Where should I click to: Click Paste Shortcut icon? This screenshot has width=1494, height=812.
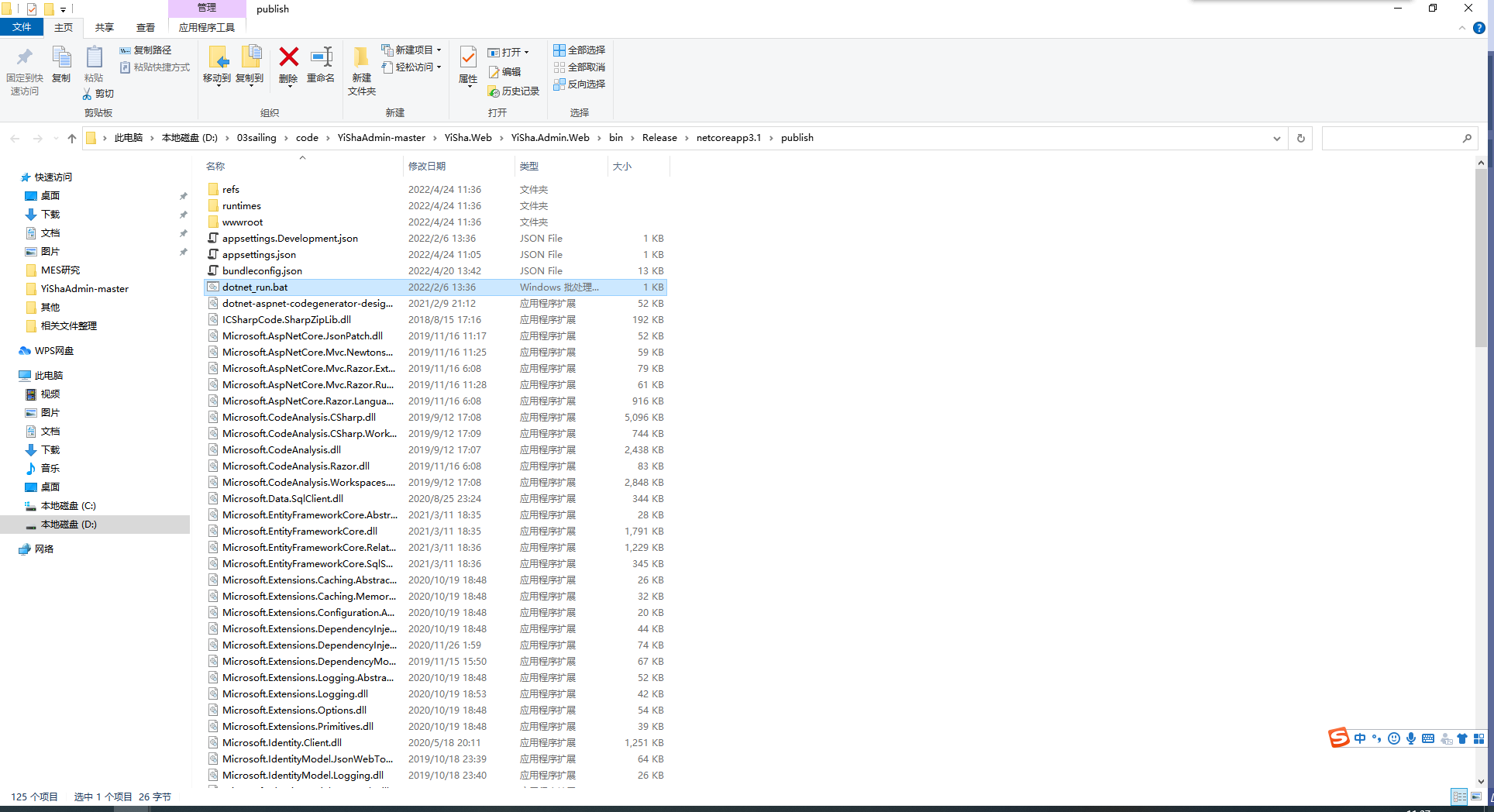(x=125, y=67)
